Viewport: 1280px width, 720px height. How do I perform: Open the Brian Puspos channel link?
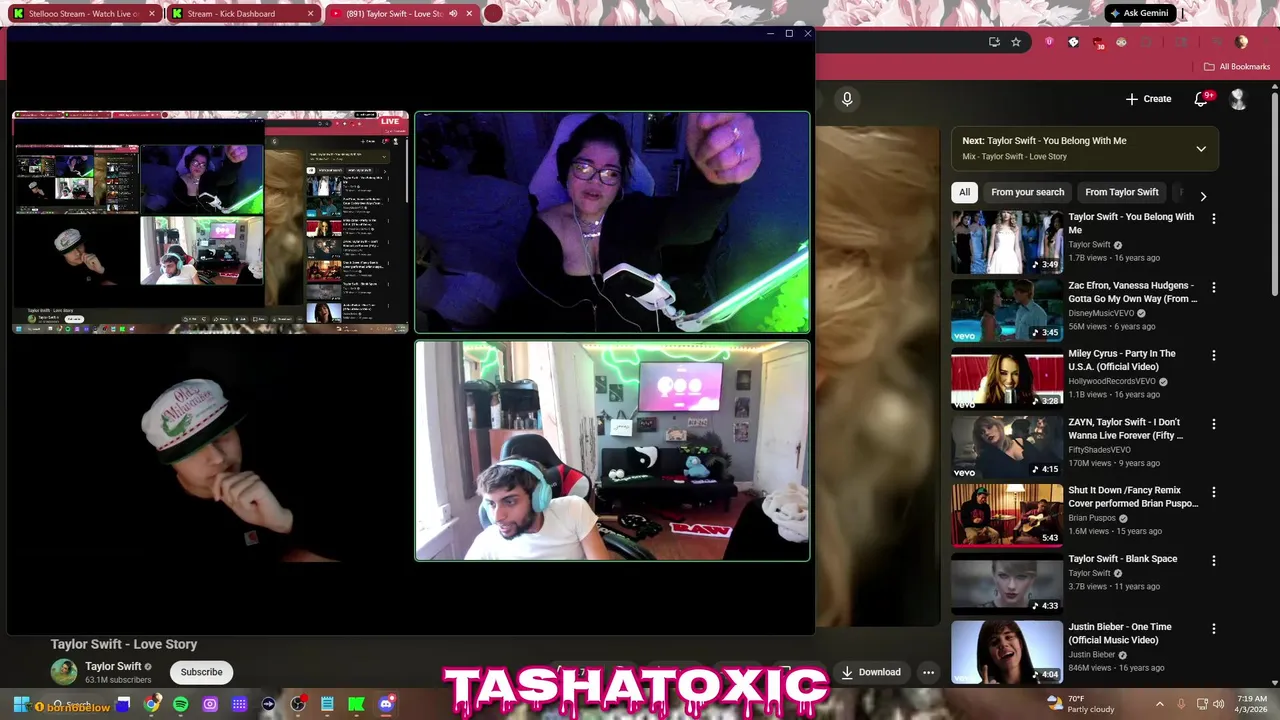click(1091, 518)
